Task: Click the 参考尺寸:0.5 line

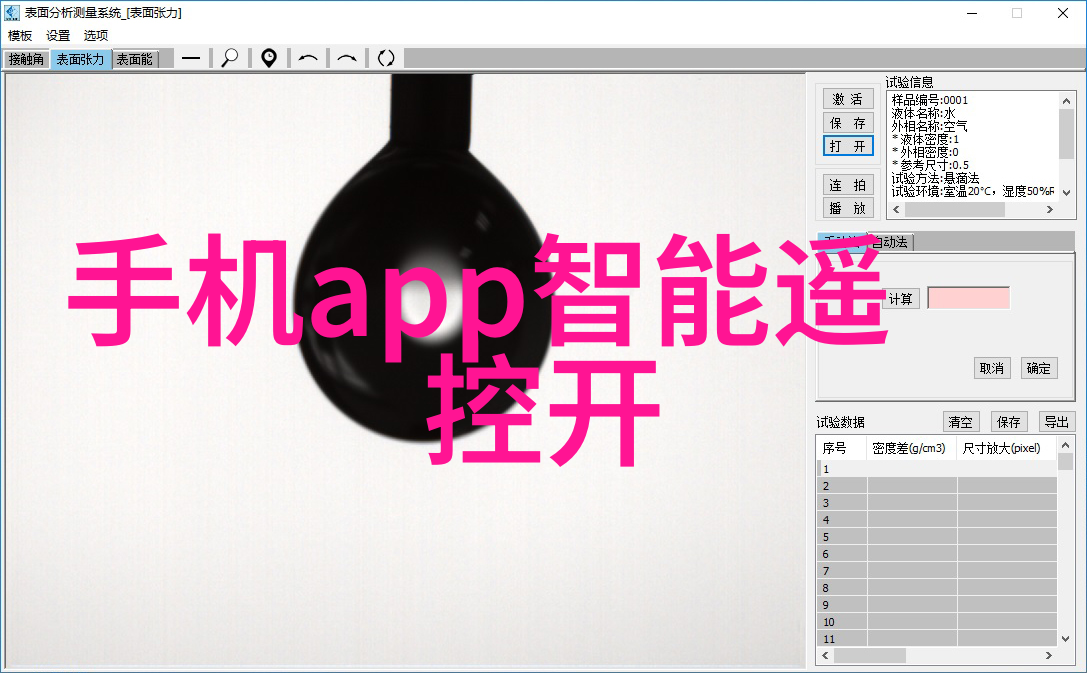Action: pos(930,165)
